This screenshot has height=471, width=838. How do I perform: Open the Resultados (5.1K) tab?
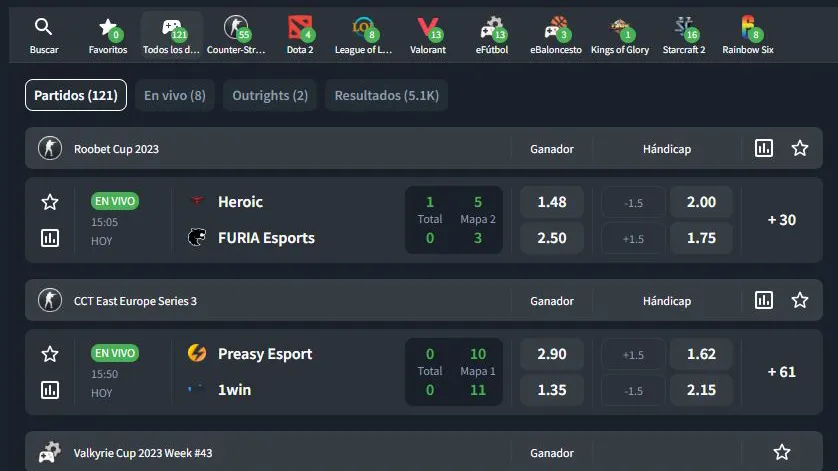point(386,95)
